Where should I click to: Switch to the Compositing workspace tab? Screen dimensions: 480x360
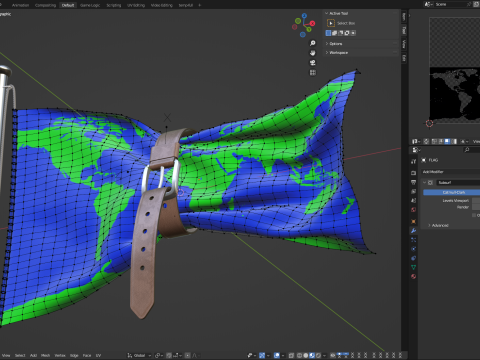coord(45,5)
